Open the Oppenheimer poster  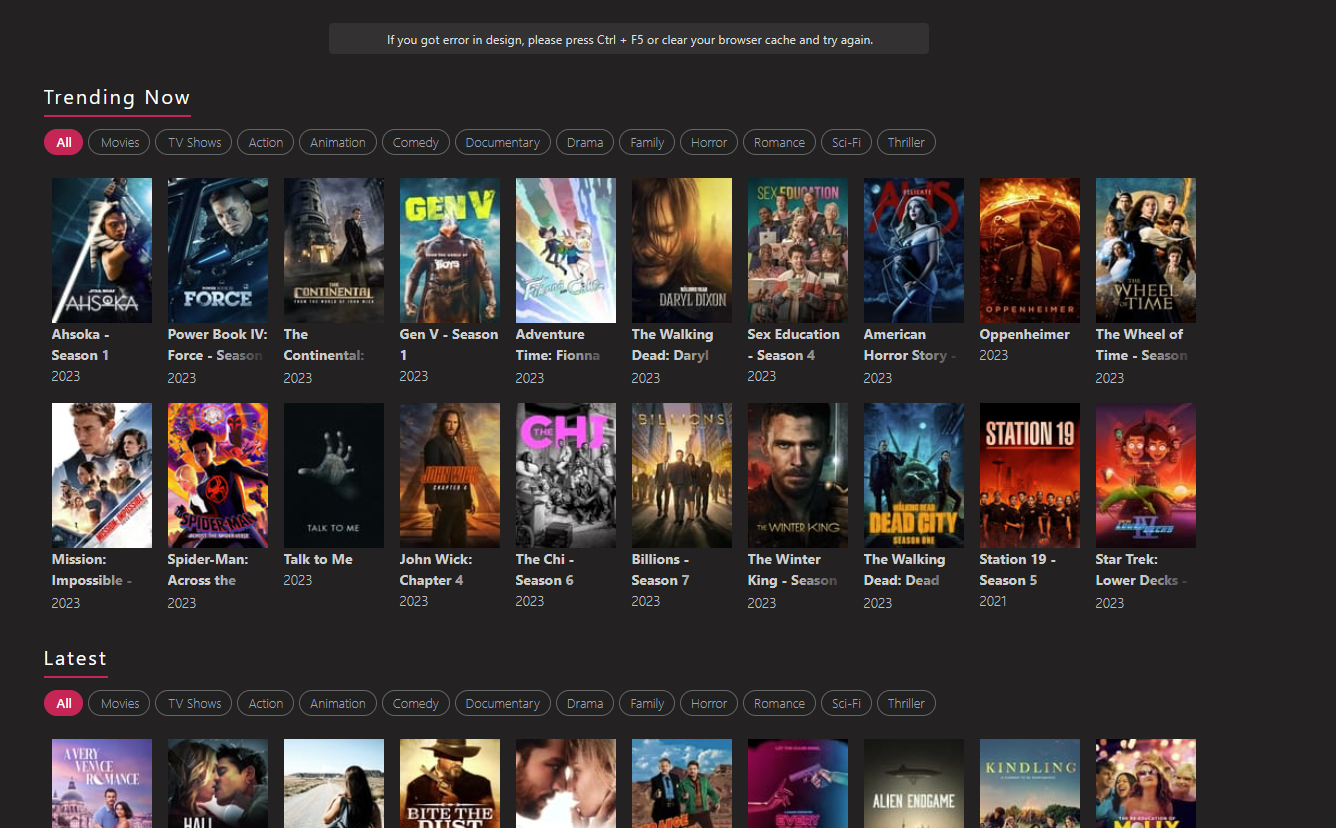[x=1030, y=250]
